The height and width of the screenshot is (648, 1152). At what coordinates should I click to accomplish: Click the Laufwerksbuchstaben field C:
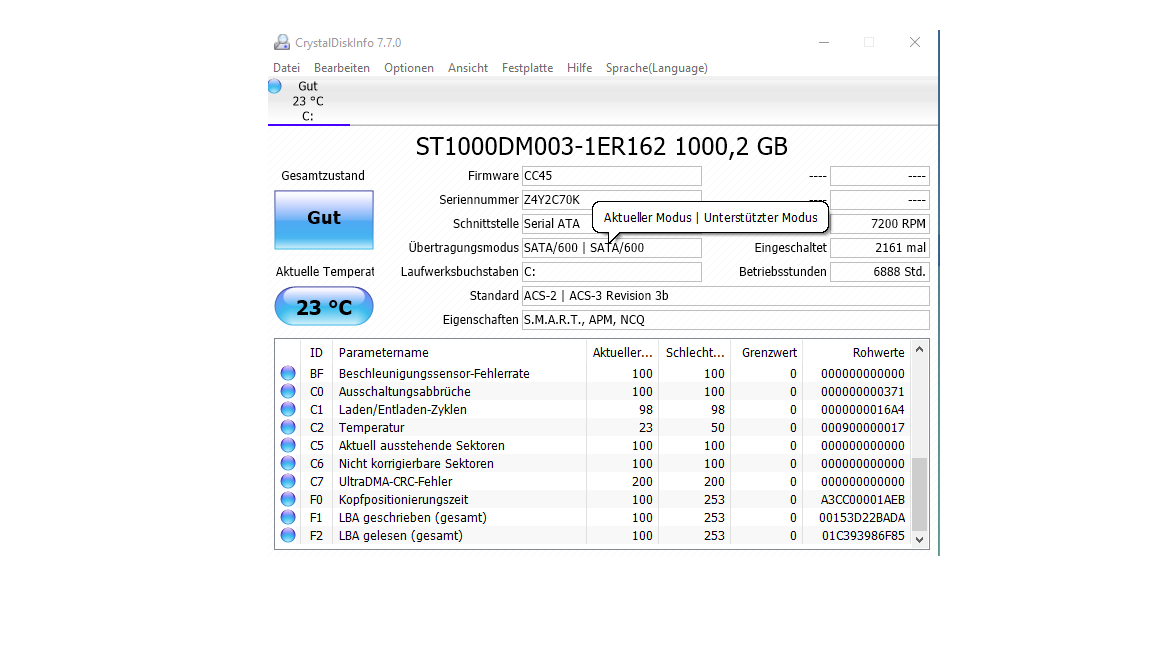coord(611,272)
